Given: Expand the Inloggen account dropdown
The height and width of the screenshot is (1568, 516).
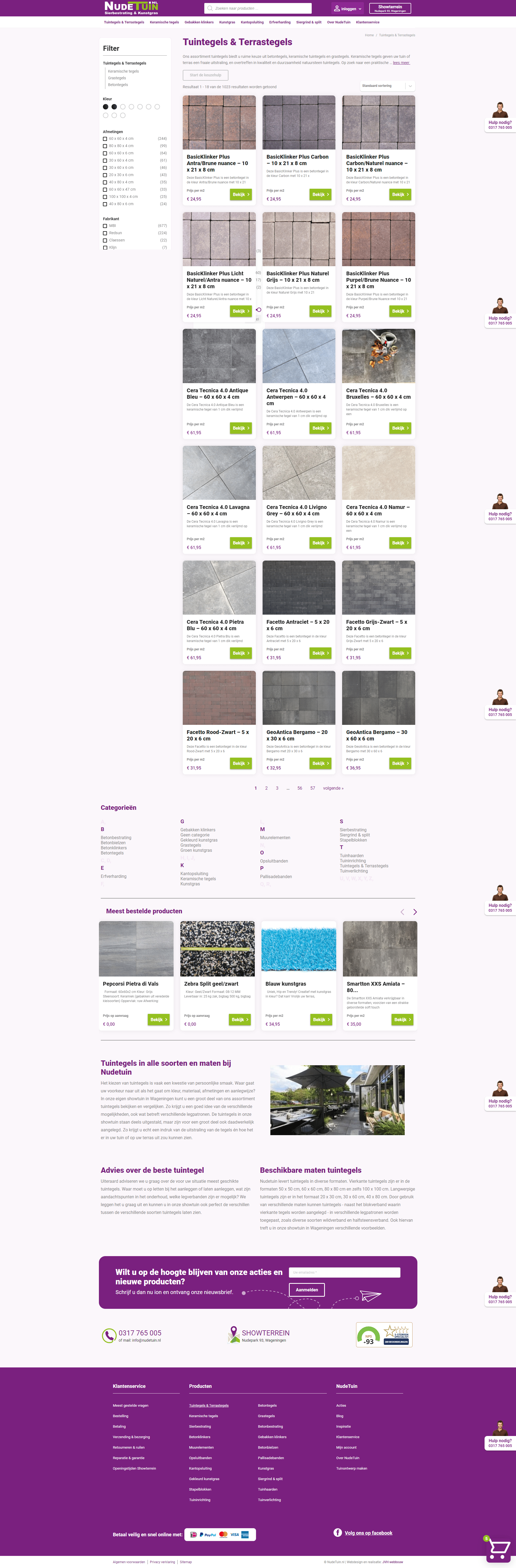Looking at the screenshot, I should [348, 9].
